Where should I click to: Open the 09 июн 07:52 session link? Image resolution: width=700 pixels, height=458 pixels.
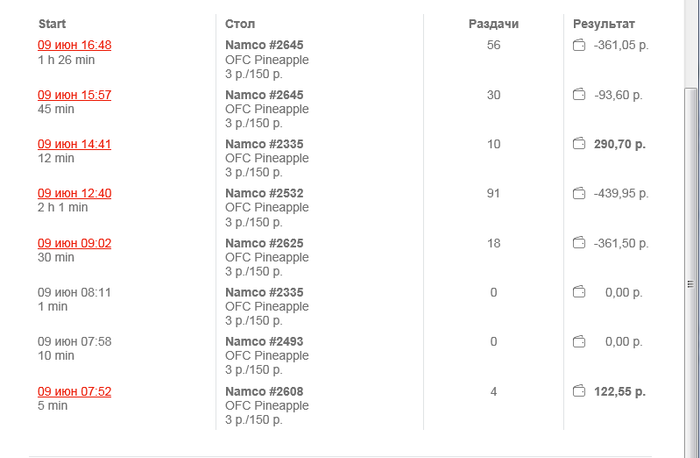click(74, 391)
